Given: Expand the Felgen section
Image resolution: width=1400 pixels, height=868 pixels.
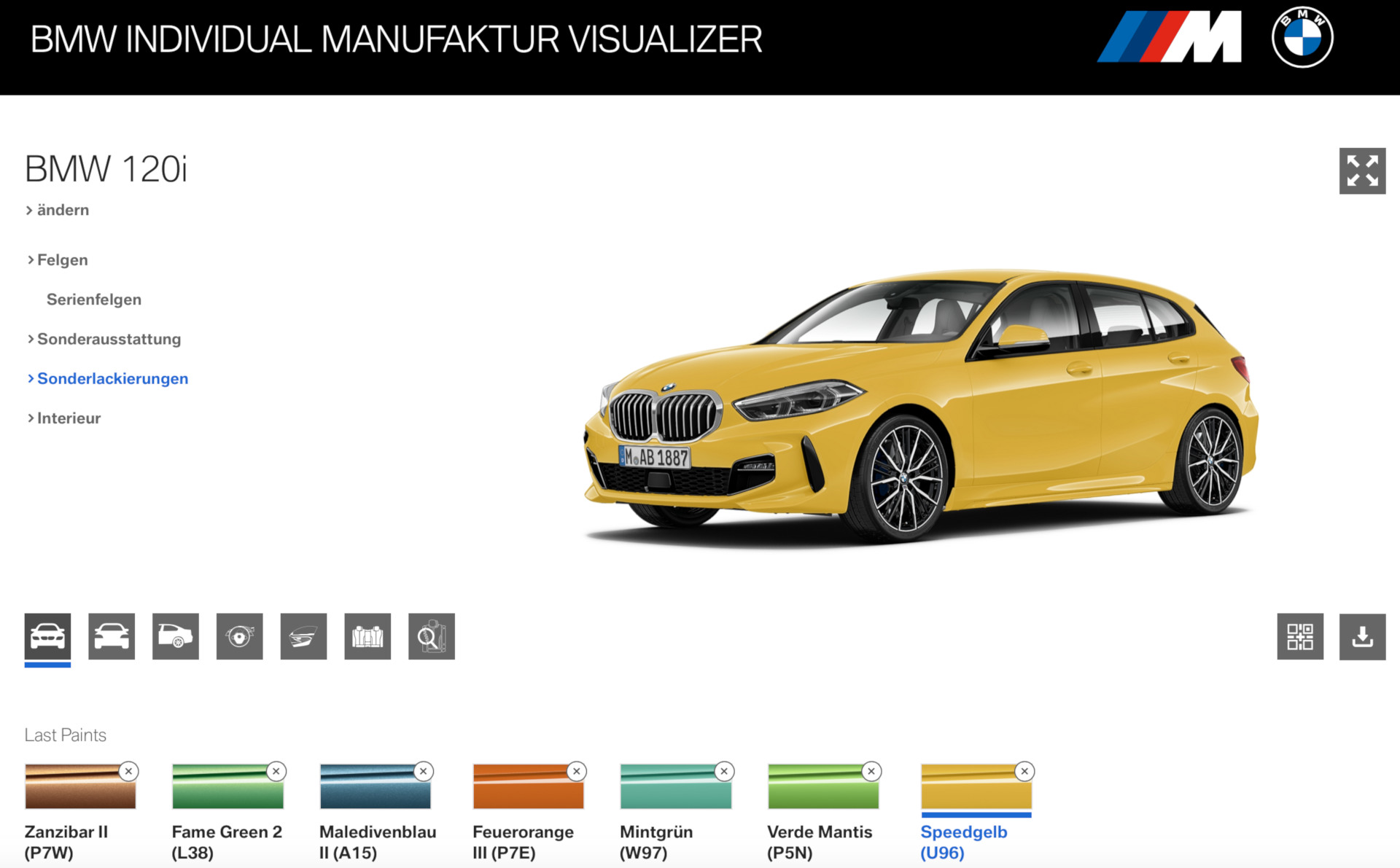Looking at the screenshot, I should click(62, 260).
